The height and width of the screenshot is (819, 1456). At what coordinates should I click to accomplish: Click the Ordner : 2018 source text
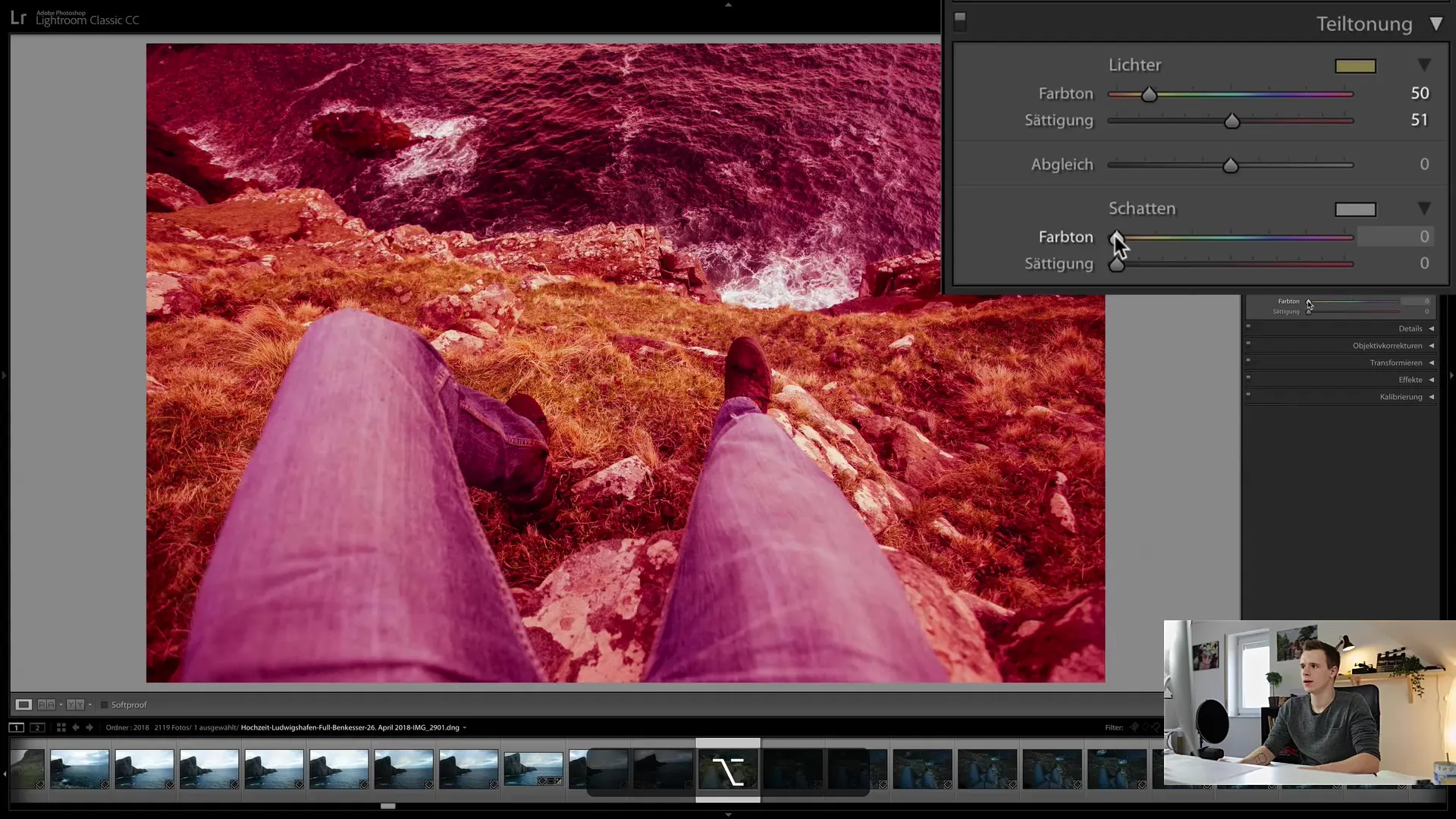click(127, 728)
